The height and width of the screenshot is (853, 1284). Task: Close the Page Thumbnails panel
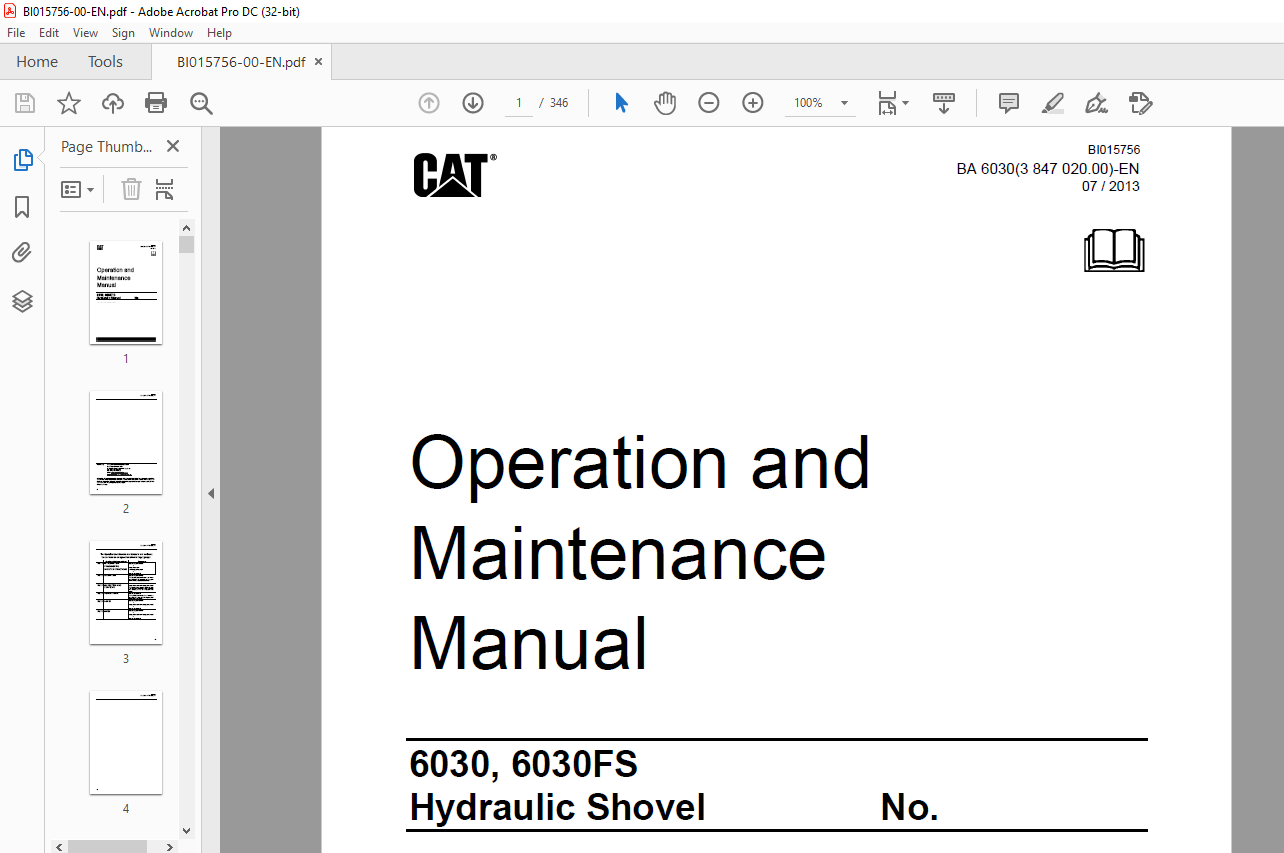[173, 146]
